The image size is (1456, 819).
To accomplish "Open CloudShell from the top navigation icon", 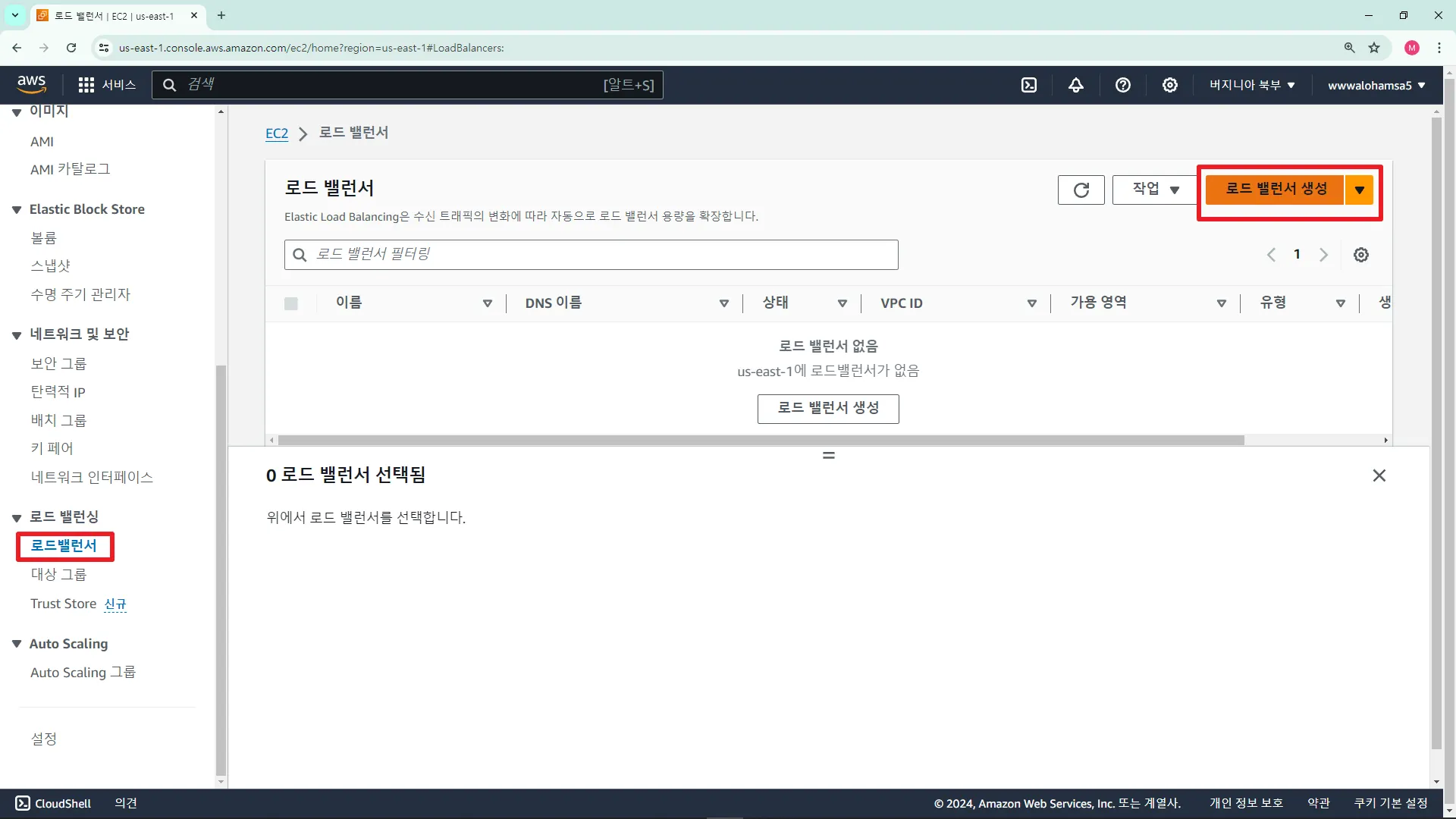I will point(1029,85).
